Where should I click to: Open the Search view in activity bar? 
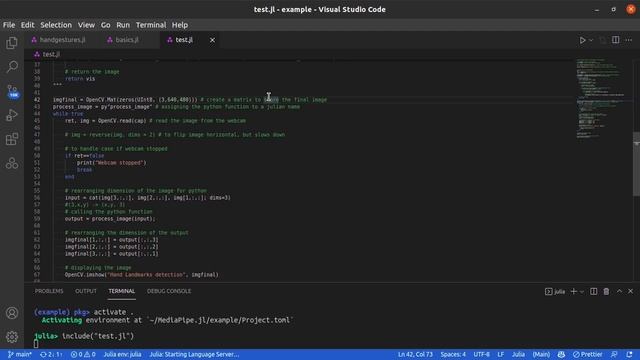pyautogui.click(x=12, y=67)
